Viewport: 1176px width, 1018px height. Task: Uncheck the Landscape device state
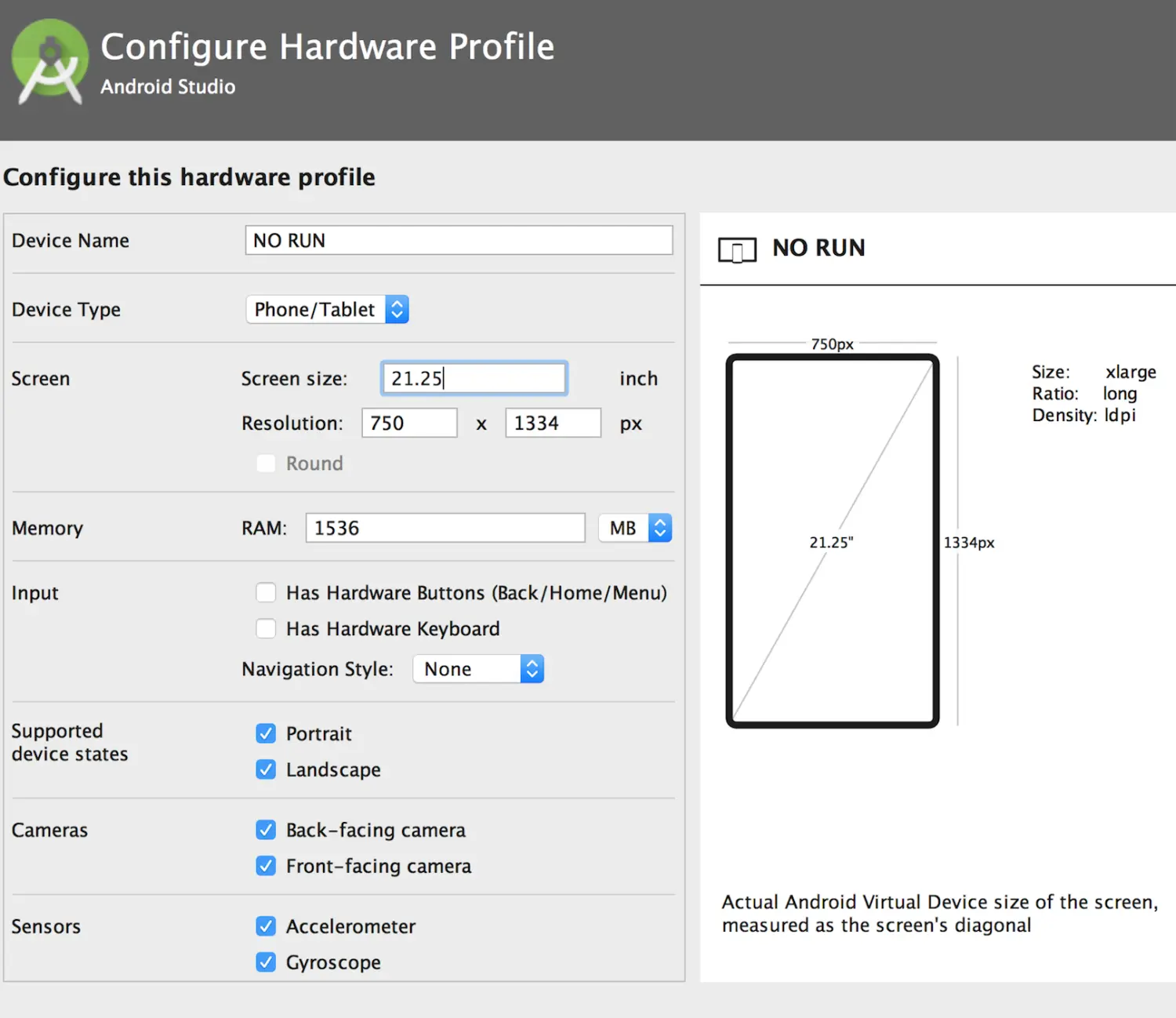tap(266, 769)
